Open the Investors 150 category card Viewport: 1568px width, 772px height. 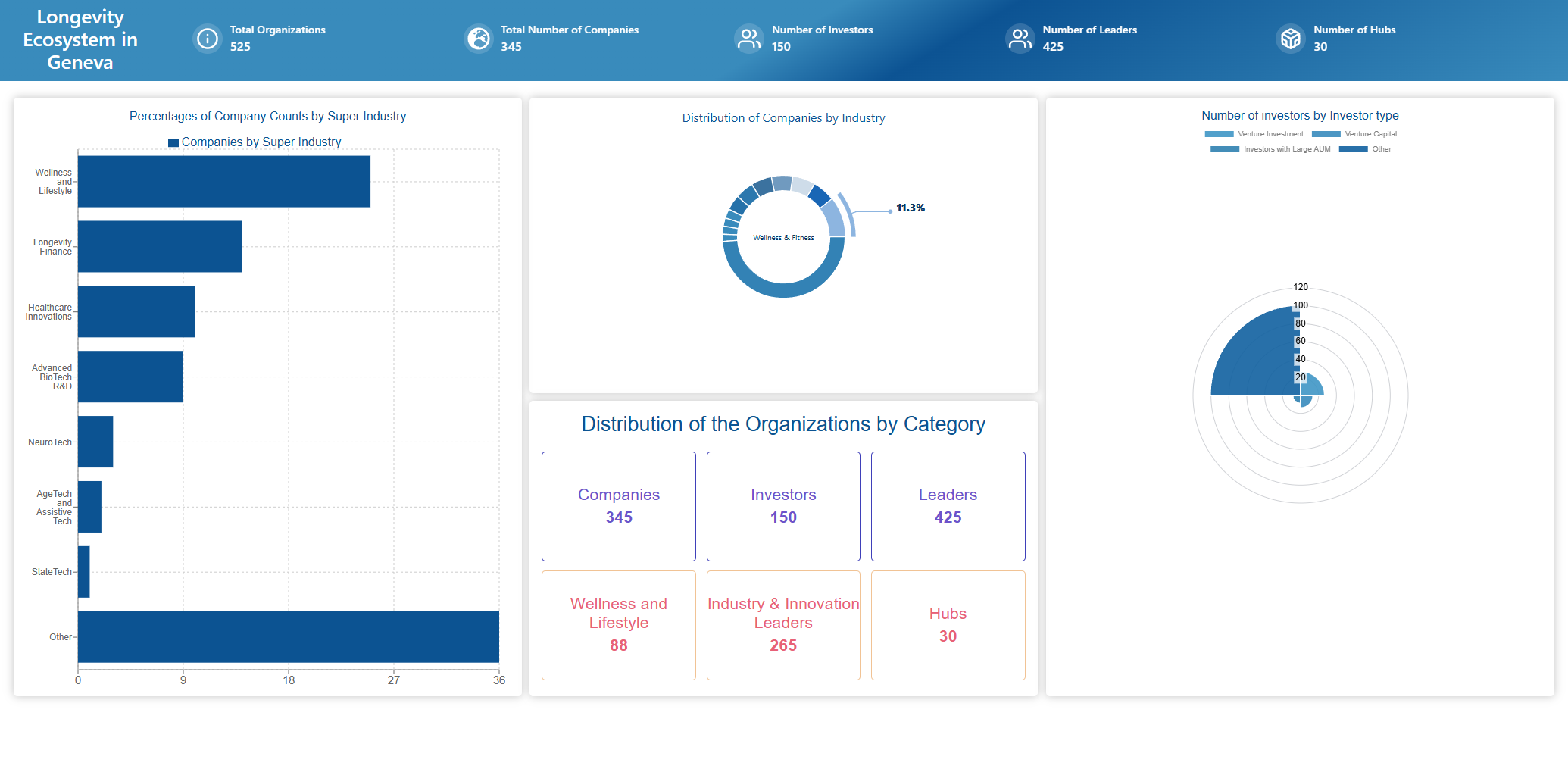(x=783, y=506)
